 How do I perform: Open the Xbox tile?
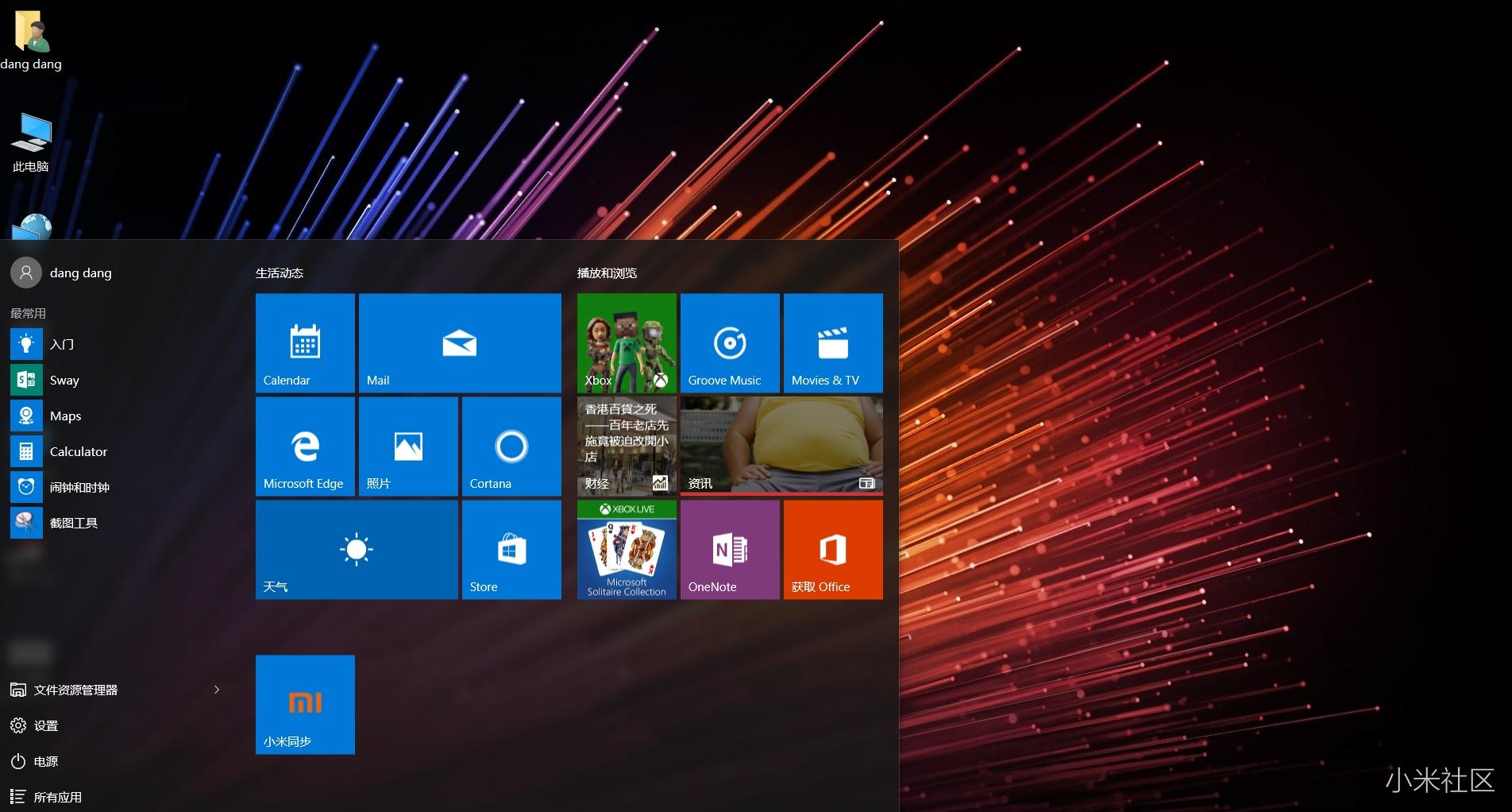627,343
